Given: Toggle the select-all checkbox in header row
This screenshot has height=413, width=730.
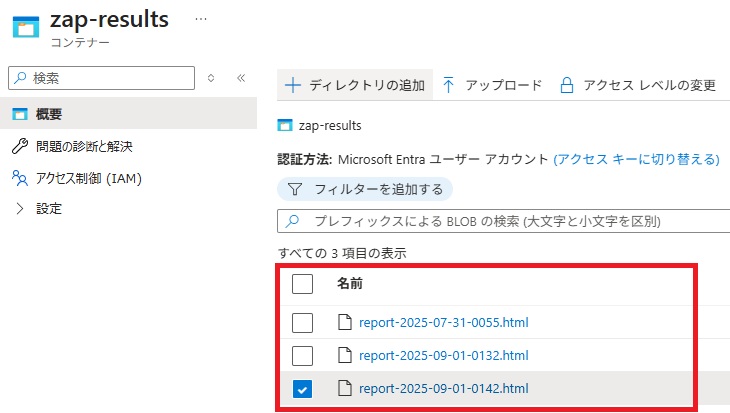Looking at the screenshot, I should point(302,284).
